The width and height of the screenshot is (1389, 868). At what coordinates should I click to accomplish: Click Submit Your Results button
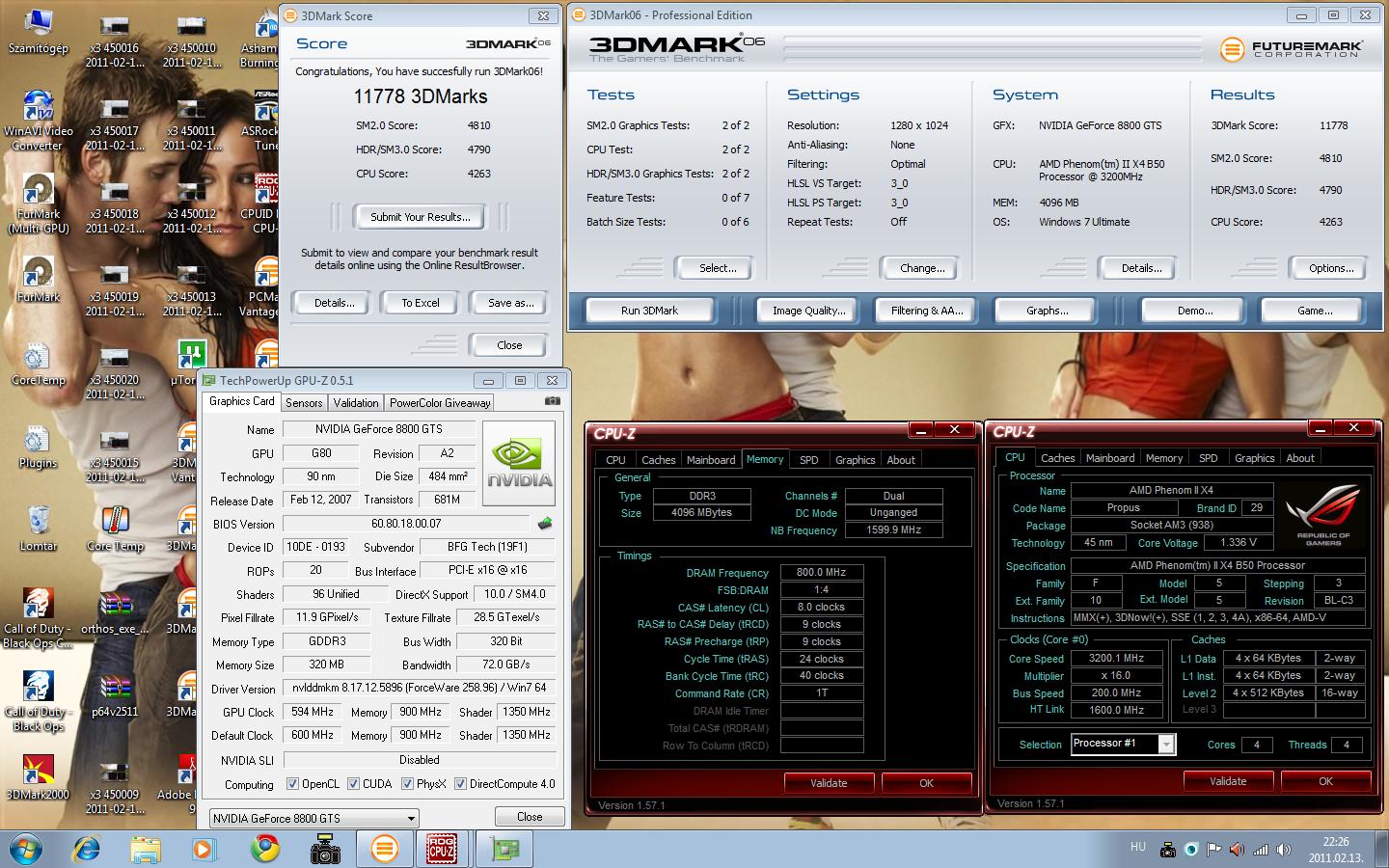[421, 217]
